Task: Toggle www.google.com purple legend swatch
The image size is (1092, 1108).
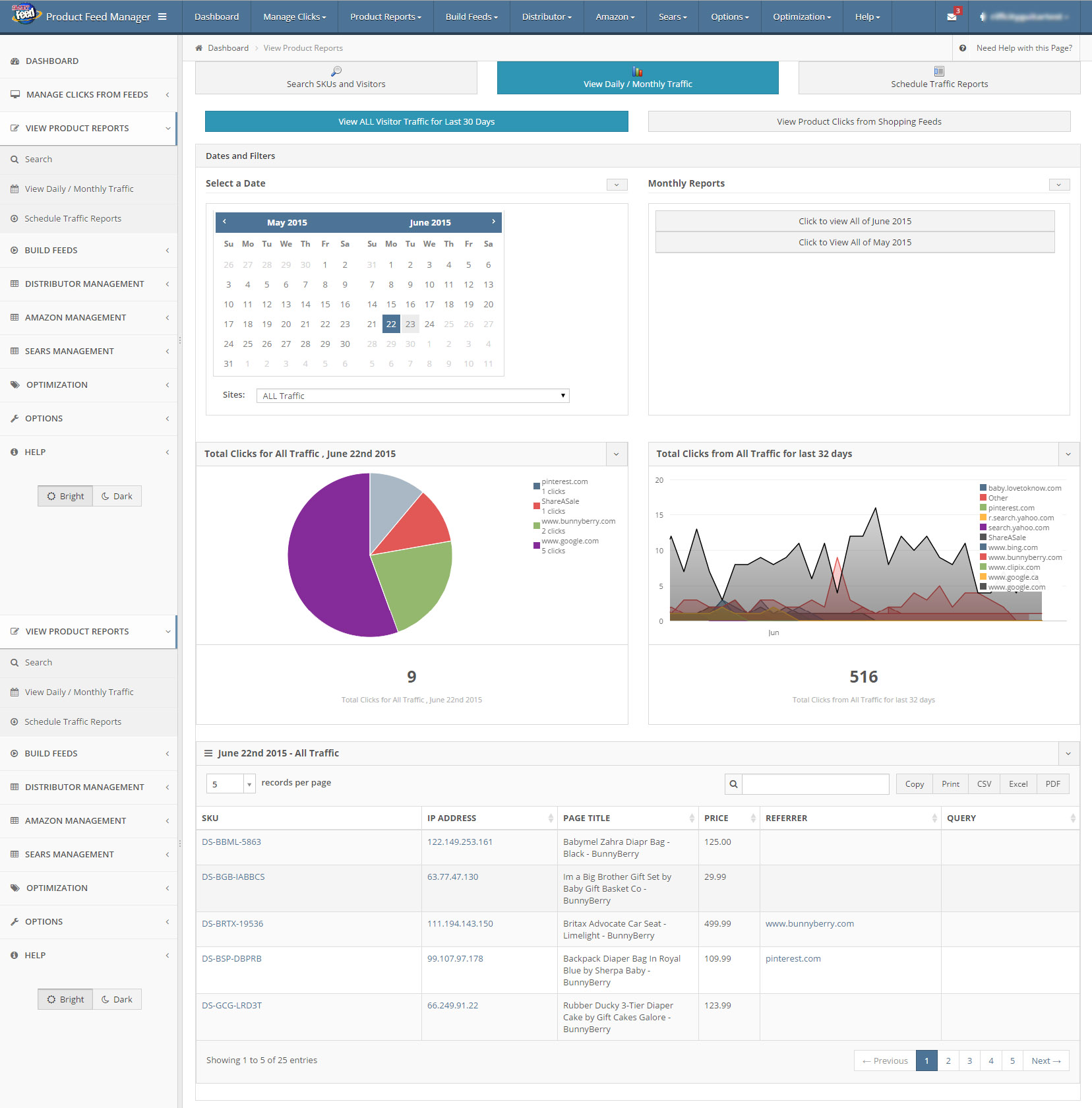Action: (x=537, y=545)
